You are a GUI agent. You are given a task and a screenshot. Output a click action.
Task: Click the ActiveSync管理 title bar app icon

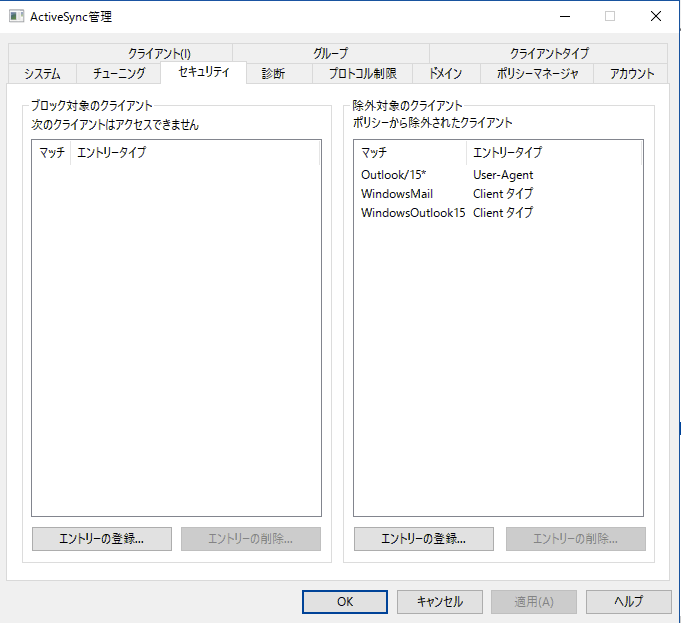(17, 17)
